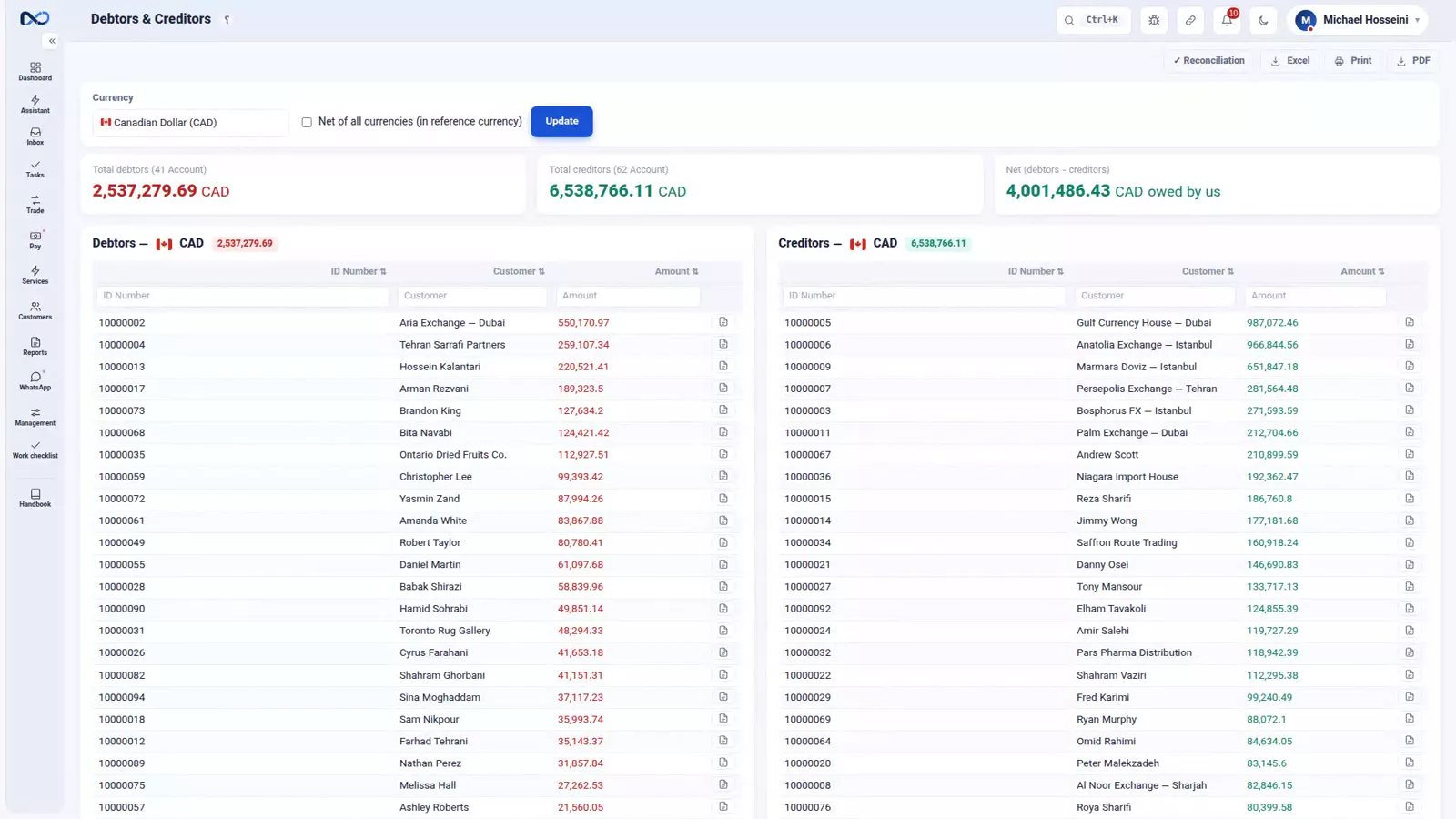Open Work checklist in sidebar

[x=35, y=450]
